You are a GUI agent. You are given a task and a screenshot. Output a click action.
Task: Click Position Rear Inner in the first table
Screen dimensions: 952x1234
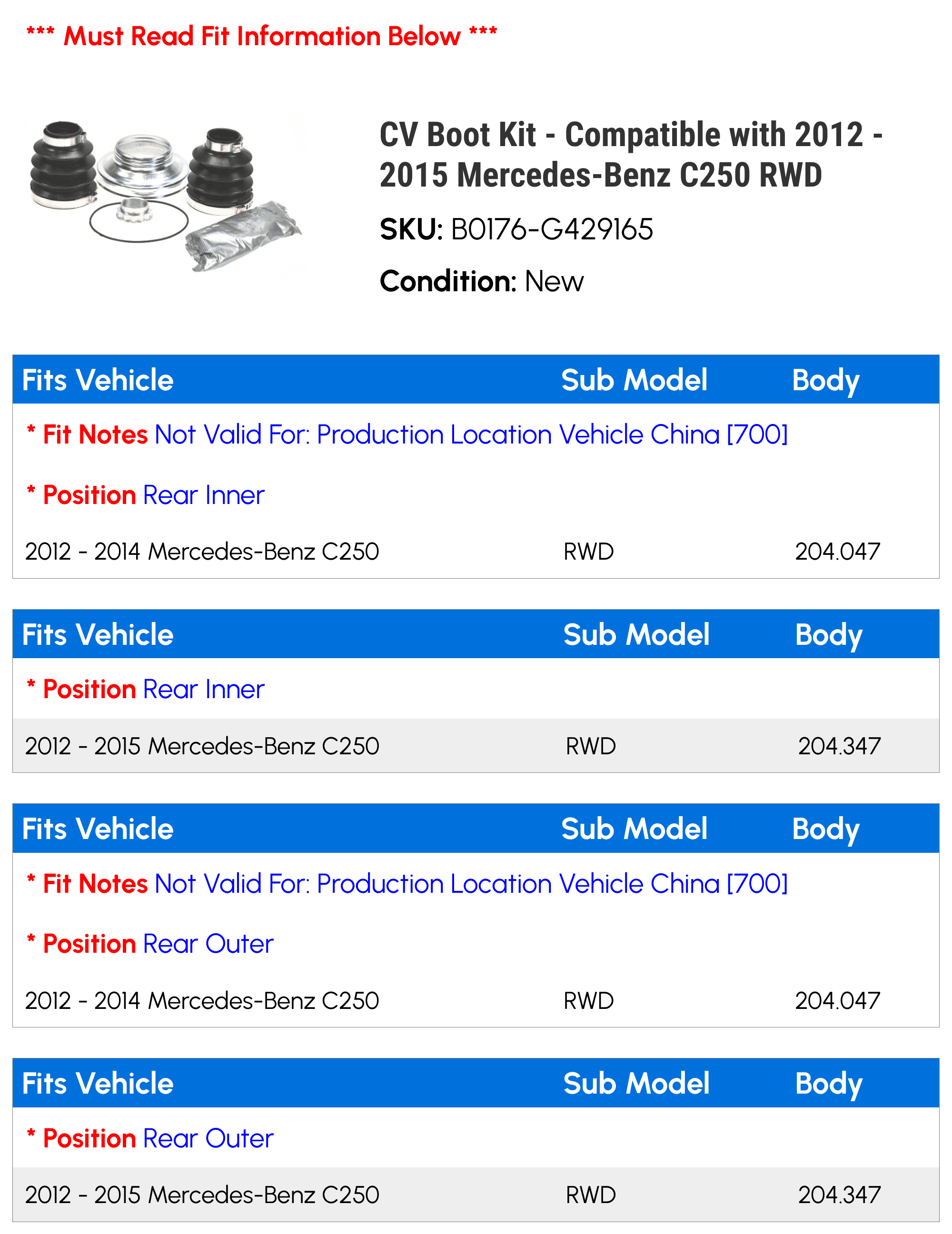click(x=145, y=495)
